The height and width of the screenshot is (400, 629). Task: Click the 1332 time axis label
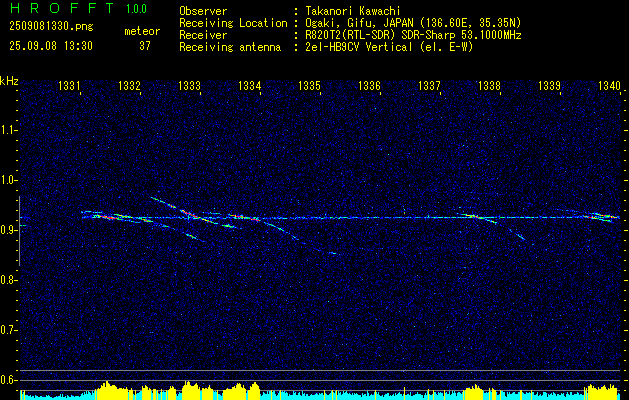click(x=129, y=85)
